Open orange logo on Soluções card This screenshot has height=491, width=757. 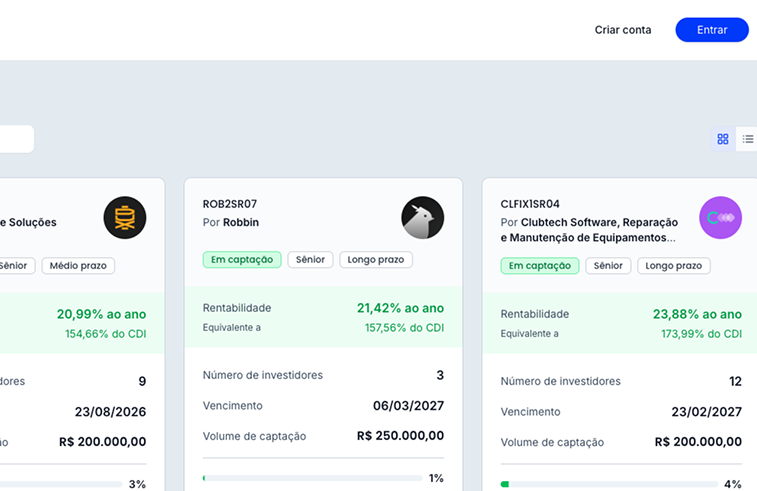click(x=125, y=218)
